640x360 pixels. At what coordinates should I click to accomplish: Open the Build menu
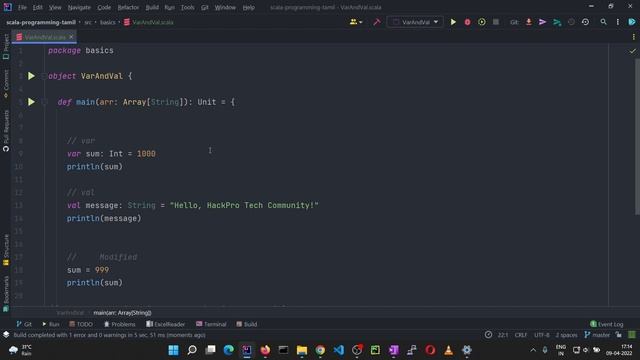[152, 7]
